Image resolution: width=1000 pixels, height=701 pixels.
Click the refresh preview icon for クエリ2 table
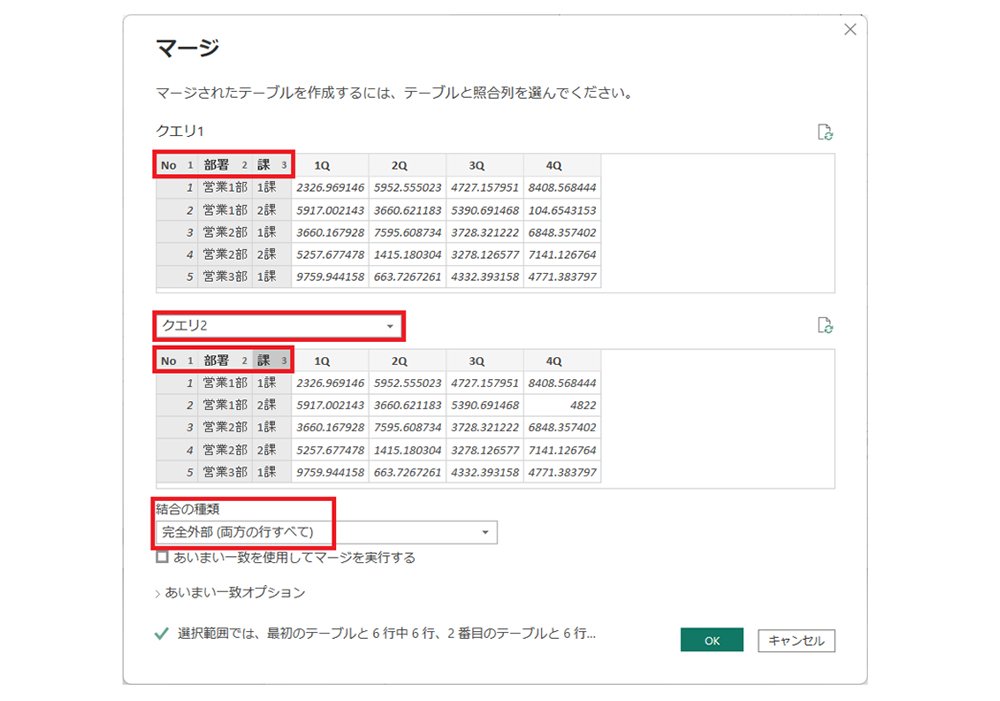tap(825, 325)
